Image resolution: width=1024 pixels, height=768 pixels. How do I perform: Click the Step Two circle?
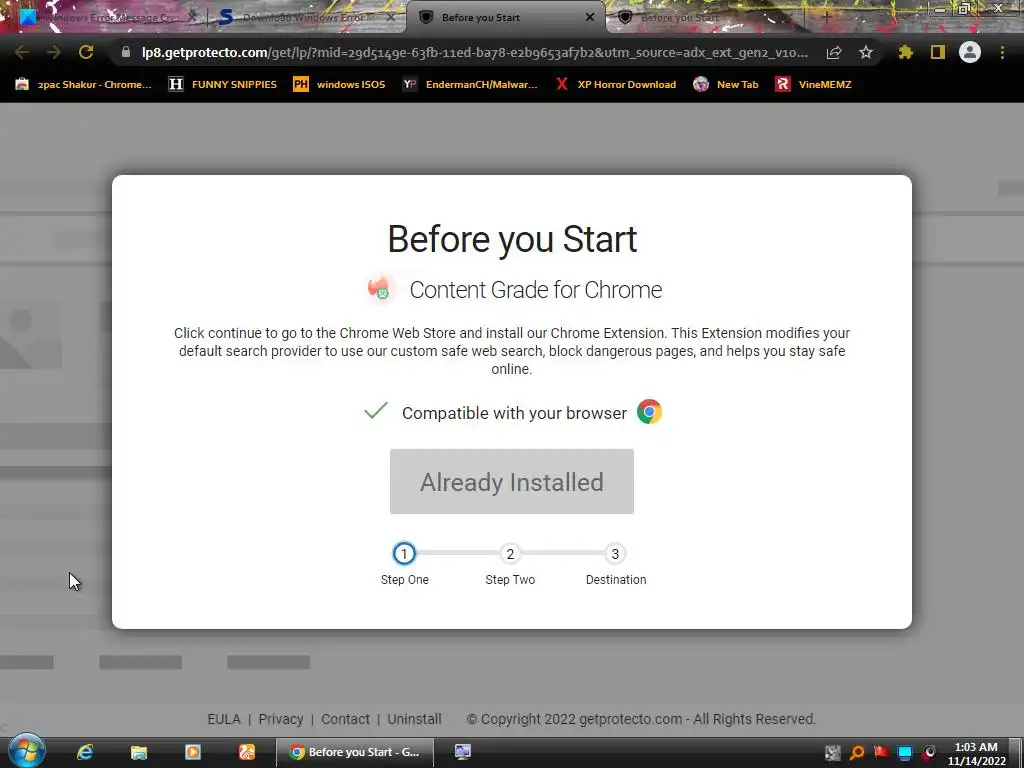pyautogui.click(x=510, y=554)
